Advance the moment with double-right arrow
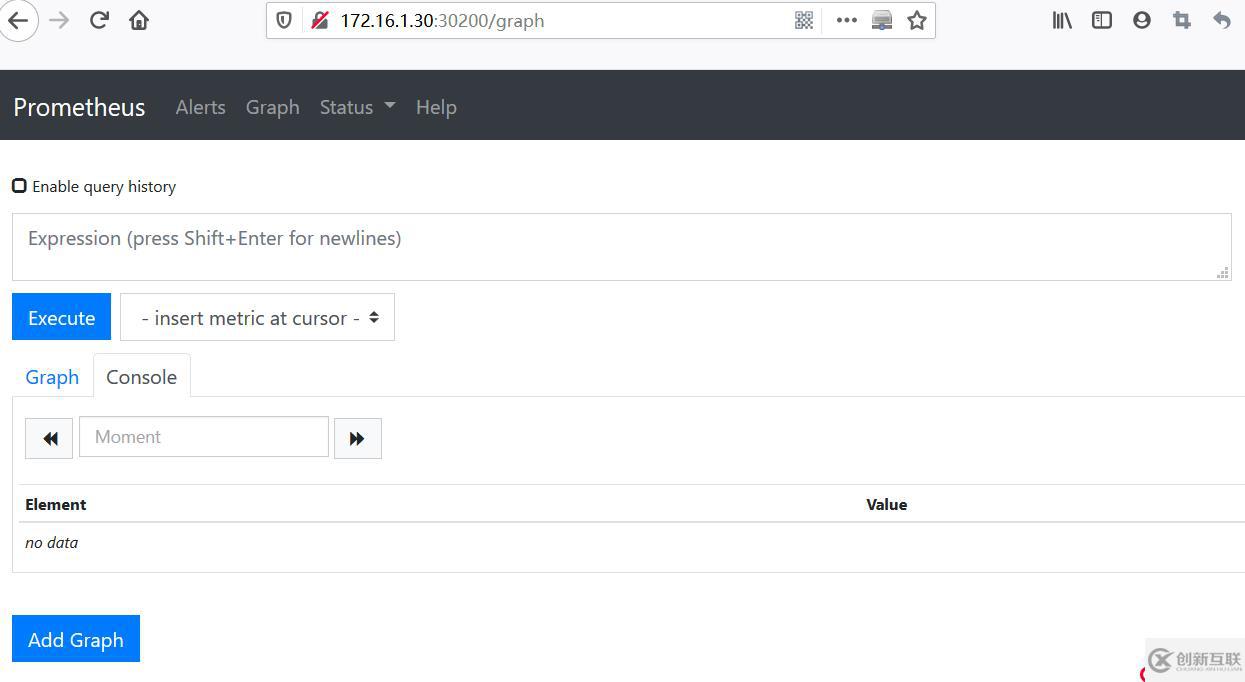 [x=357, y=438]
